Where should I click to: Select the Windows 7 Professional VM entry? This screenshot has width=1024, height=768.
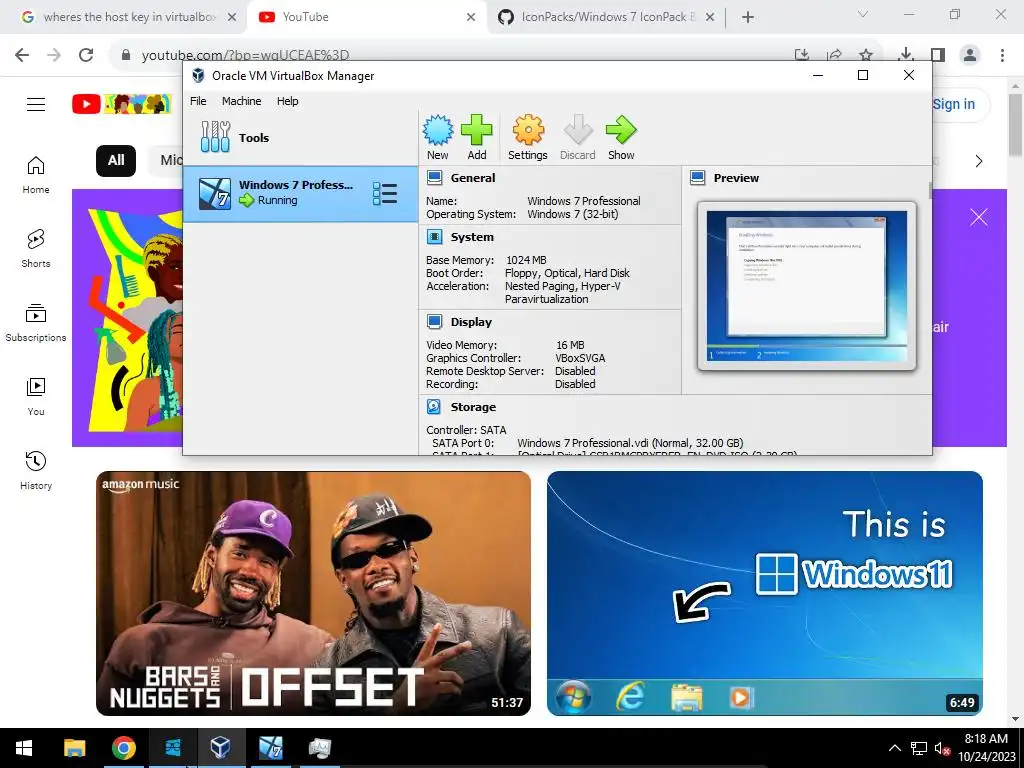[300, 193]
